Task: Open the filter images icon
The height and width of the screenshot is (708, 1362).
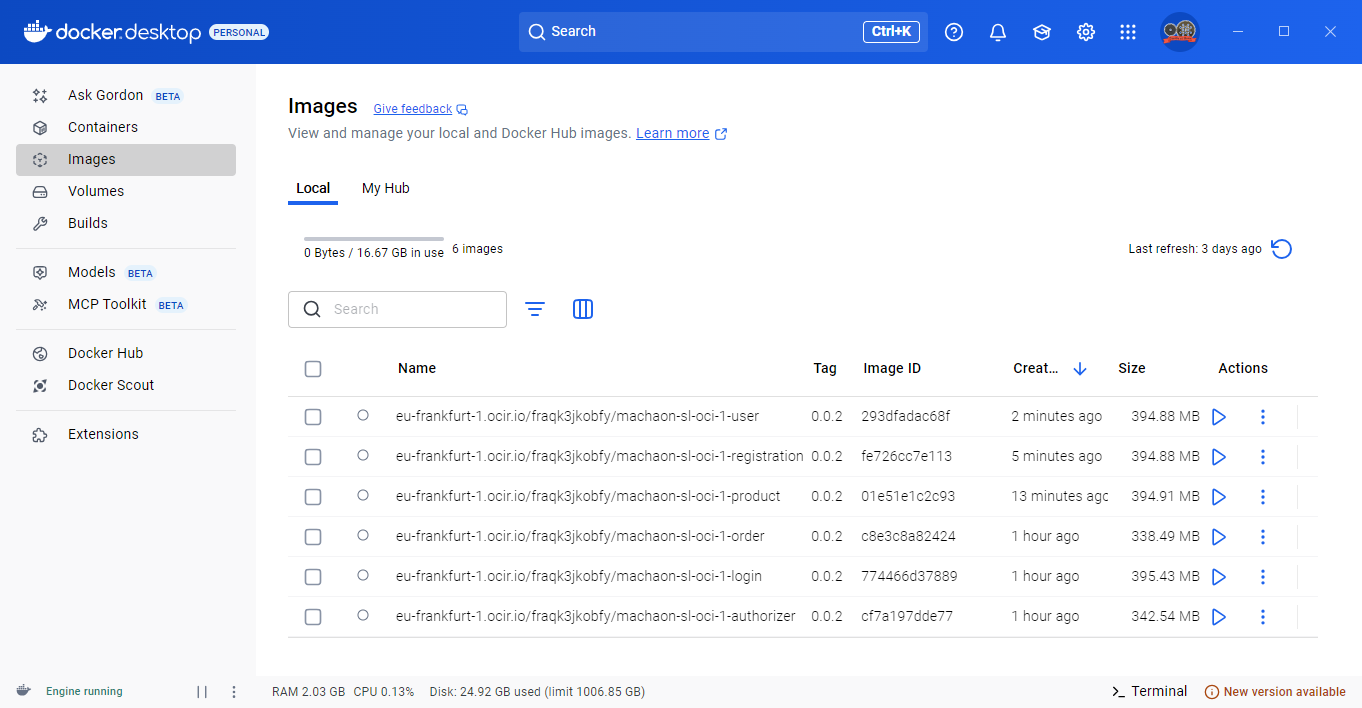Action: coord(535,309)
